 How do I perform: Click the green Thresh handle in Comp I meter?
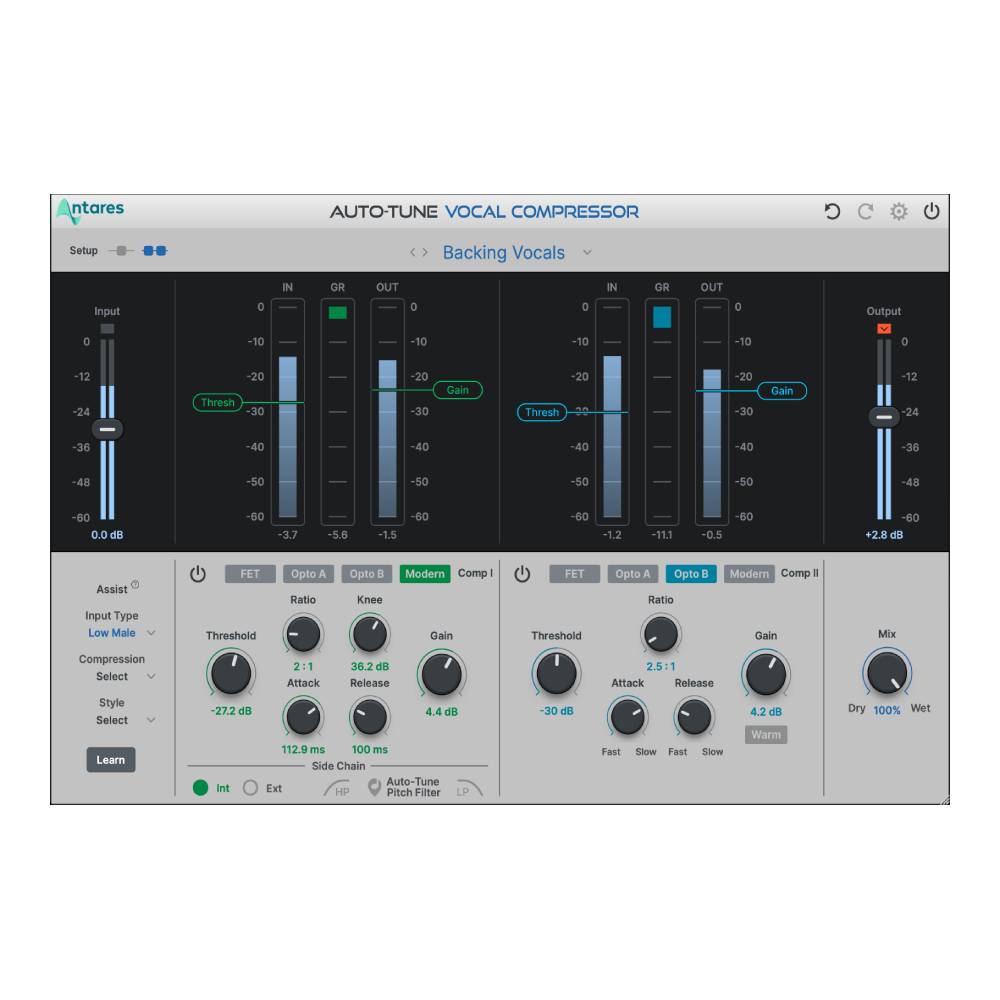pyautogui.click(x=217, y=402)
